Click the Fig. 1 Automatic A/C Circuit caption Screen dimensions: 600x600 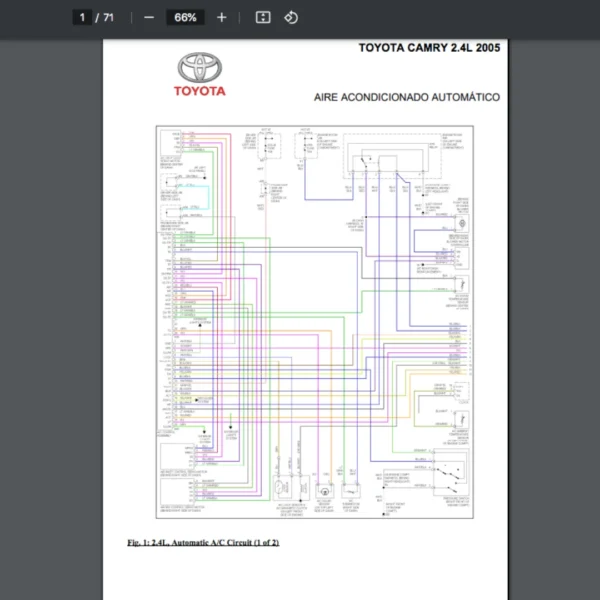coord(203,542)
